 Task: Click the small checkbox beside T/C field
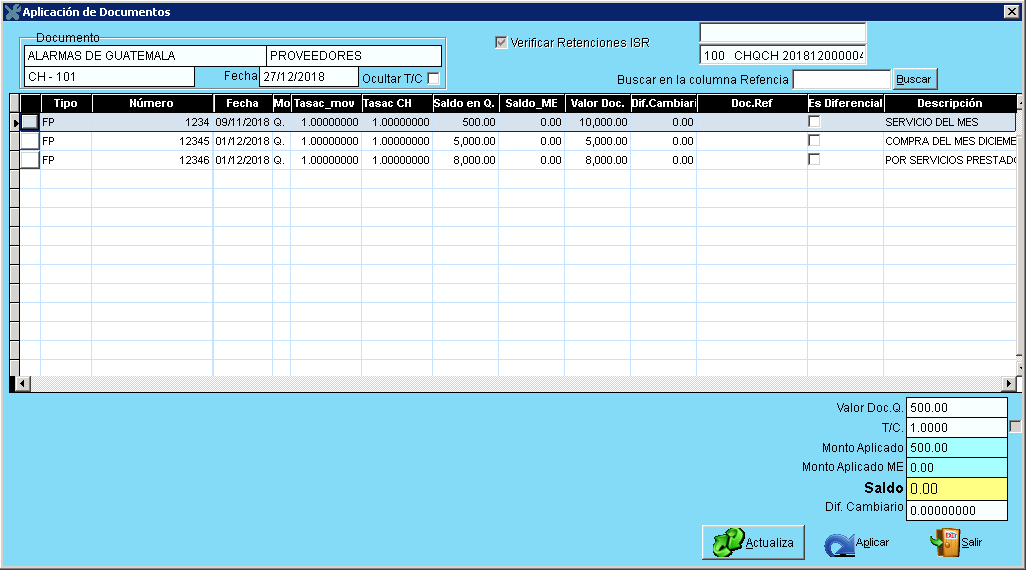tap(1015, 427)
